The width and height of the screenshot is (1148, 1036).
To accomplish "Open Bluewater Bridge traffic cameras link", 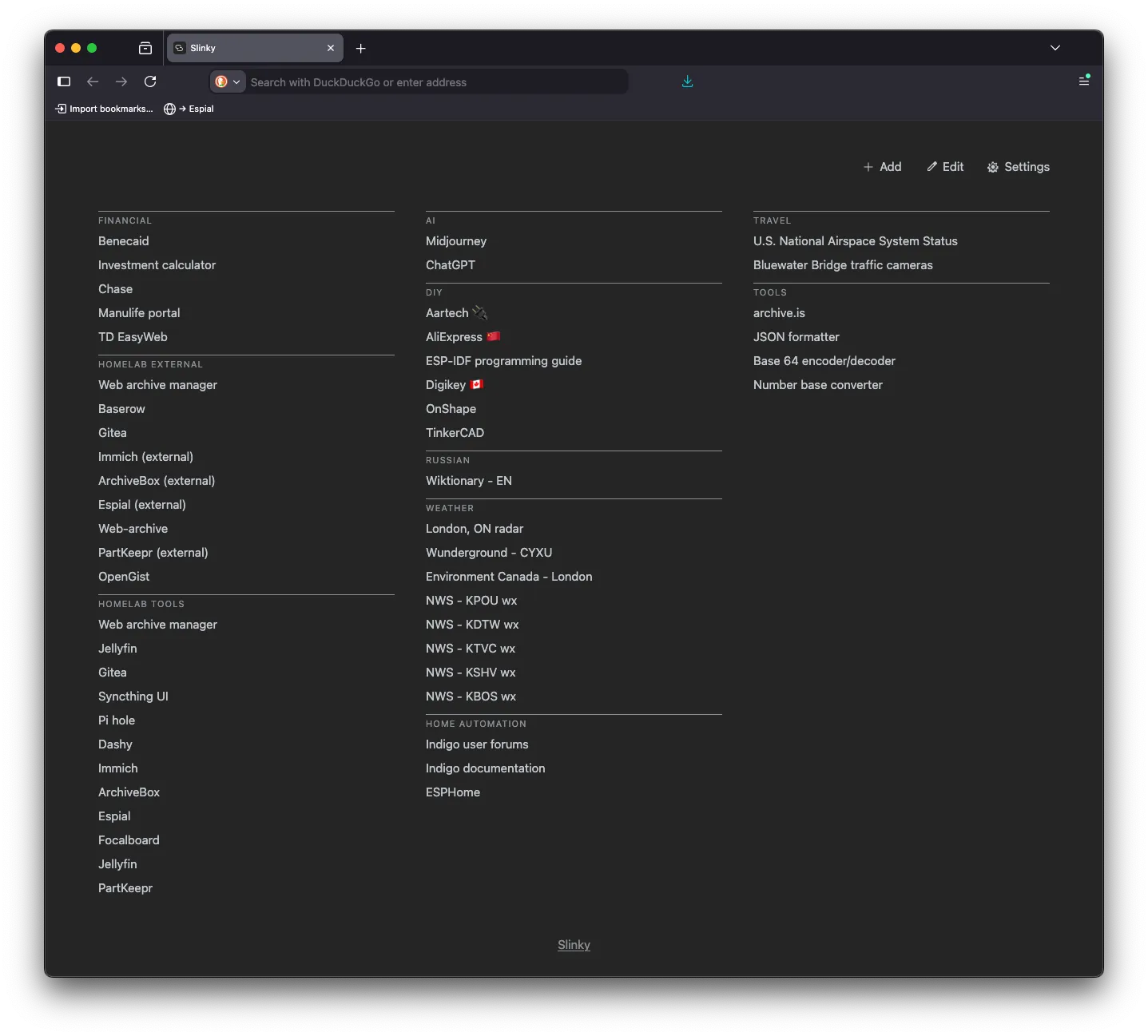I will (x=843, y=265).
